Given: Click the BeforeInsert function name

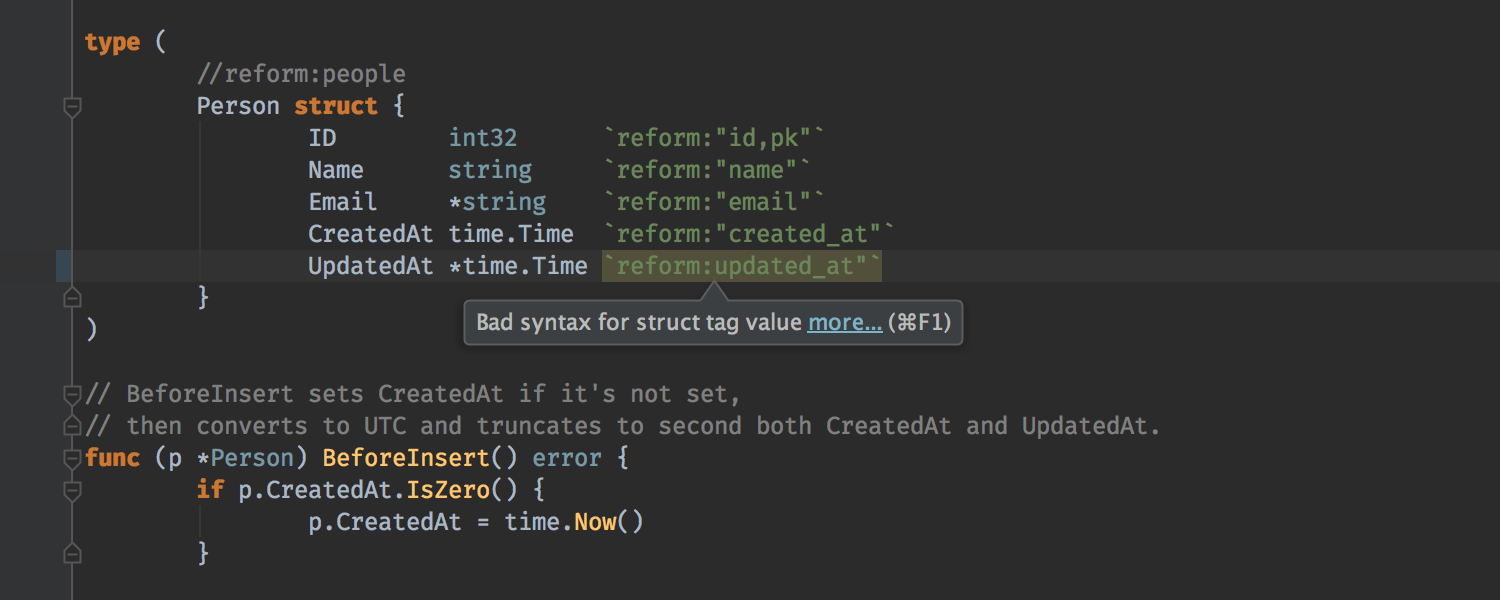Looking at the screenshot, I should click(x=405, y=458).
